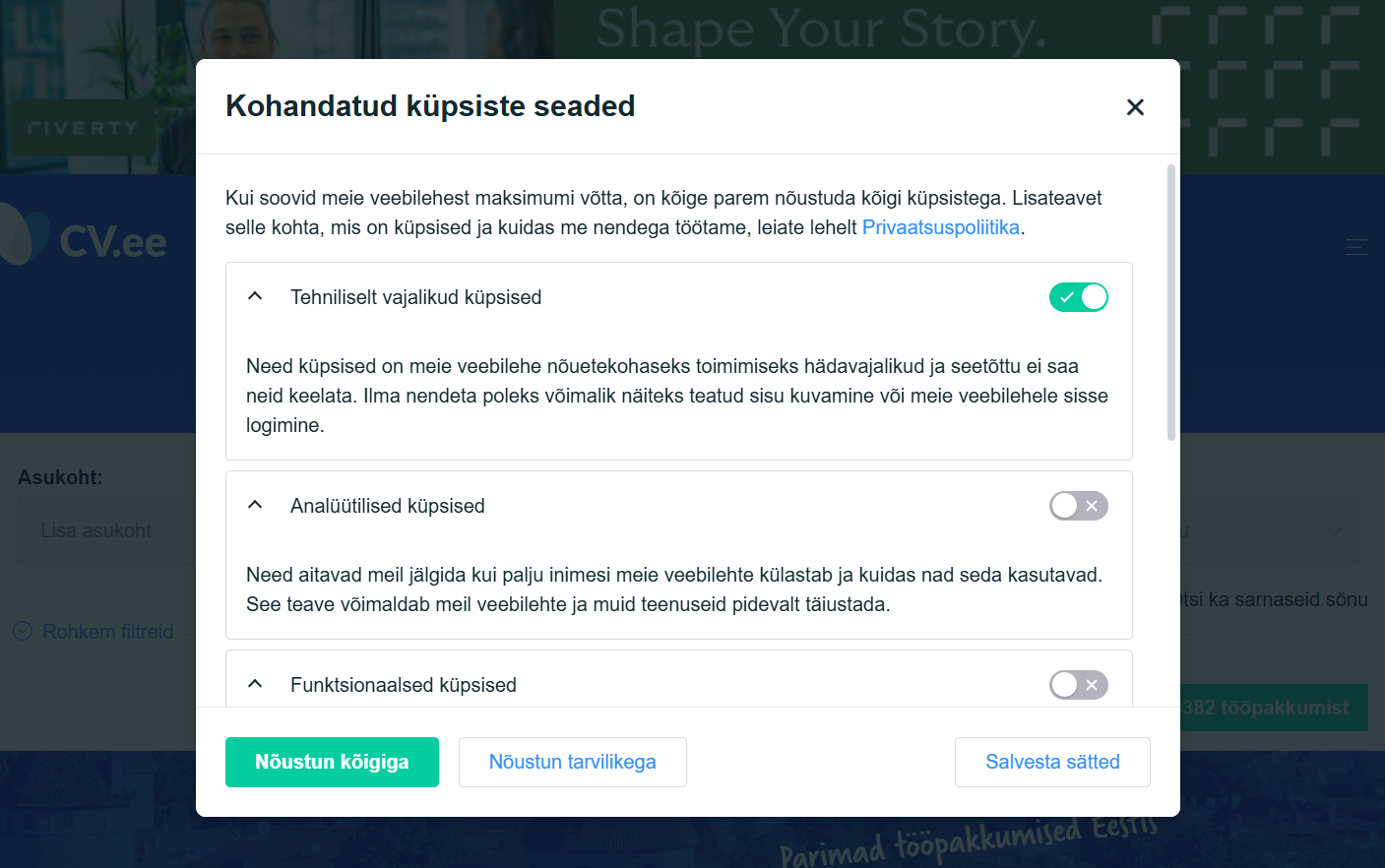Click the 'Kohandatud küpsiste seaded' dialog title

pyautogui.click(x=430, y=106)
